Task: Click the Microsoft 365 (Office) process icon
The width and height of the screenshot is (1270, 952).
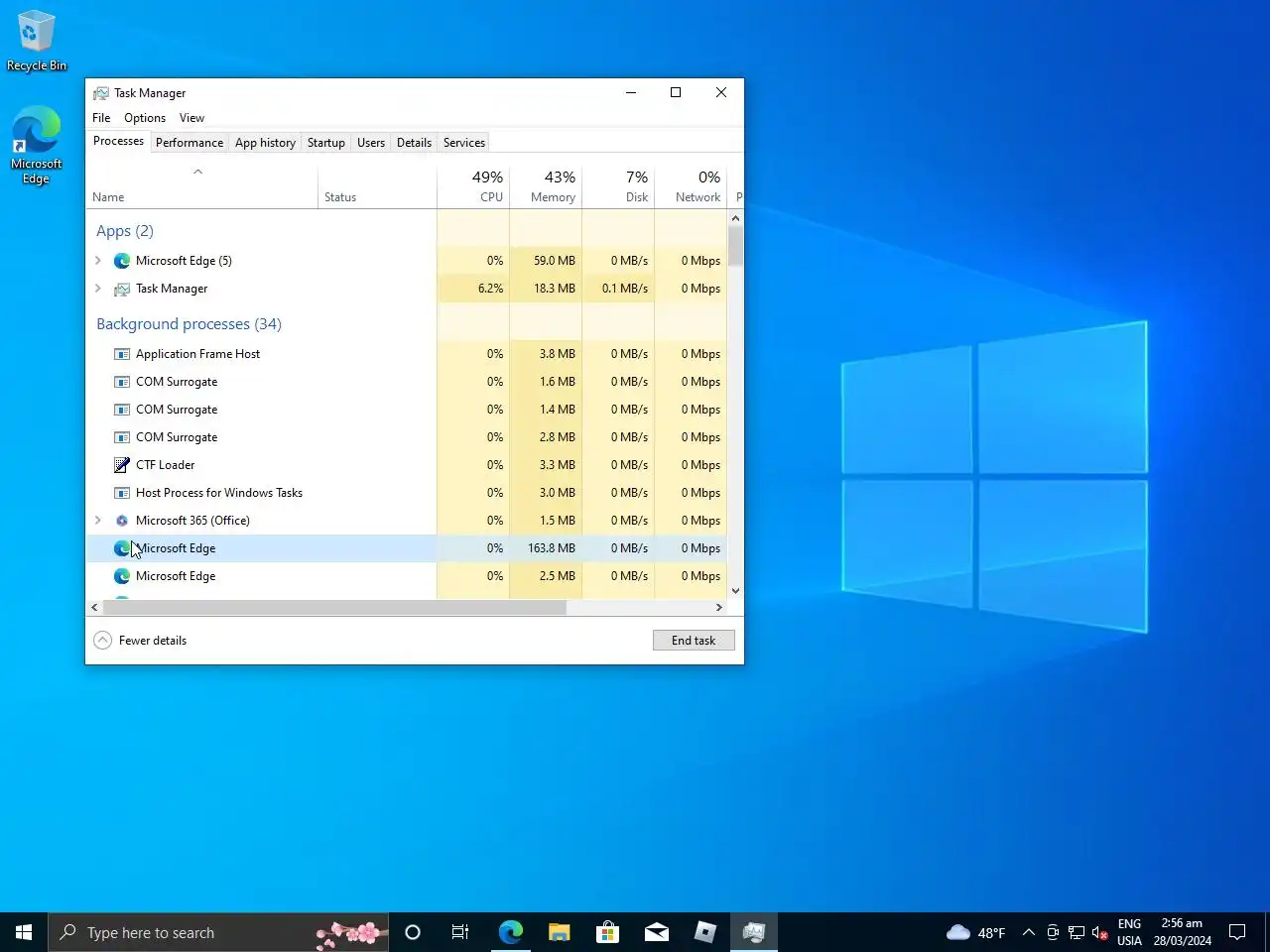Action: click(x=122, y=521)
